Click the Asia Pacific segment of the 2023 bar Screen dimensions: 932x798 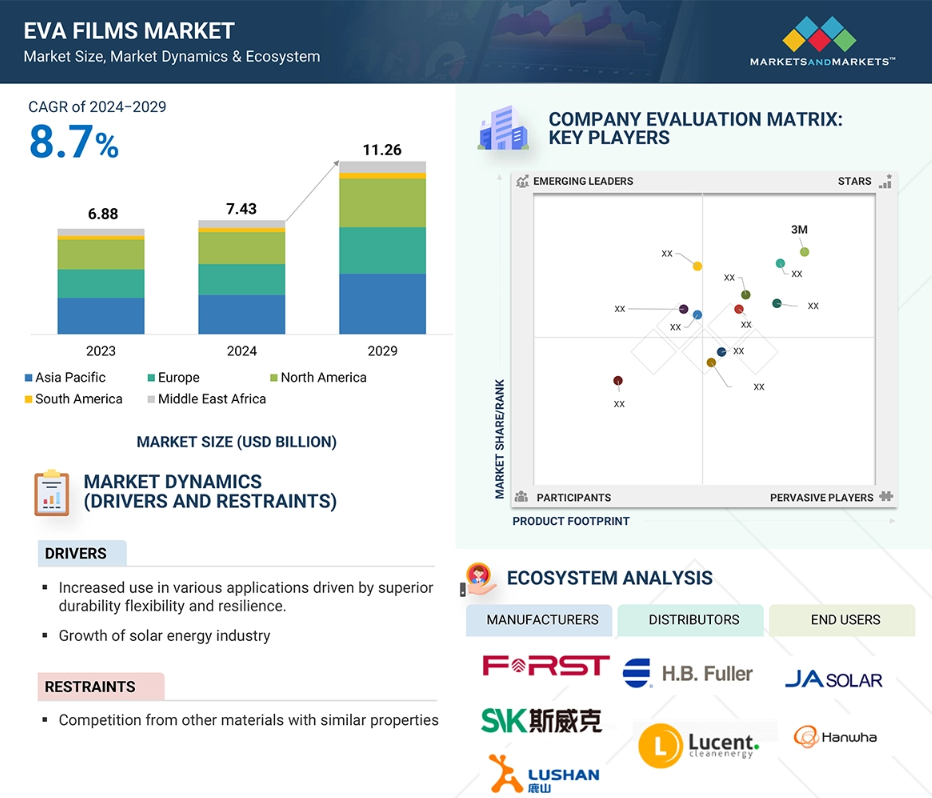click(101, 316)
